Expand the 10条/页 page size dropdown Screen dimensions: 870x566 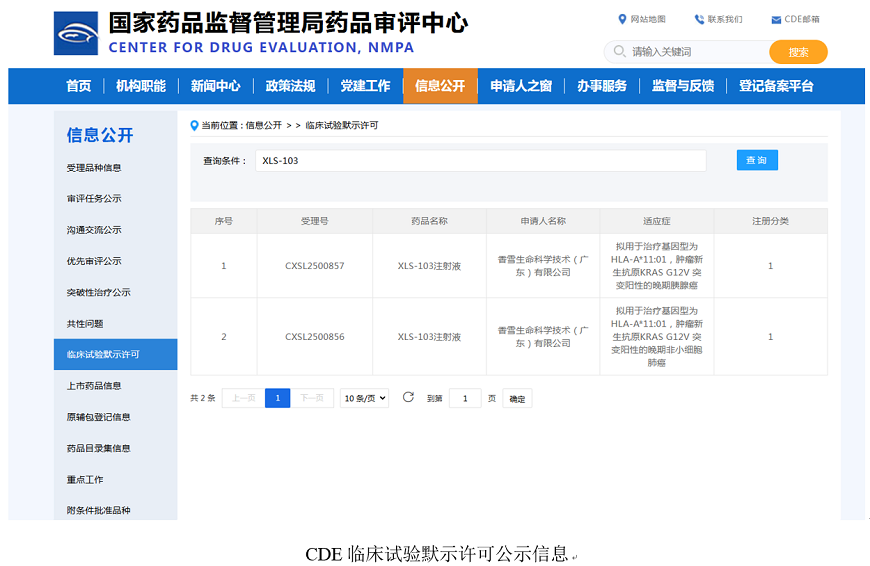point(364,398)
